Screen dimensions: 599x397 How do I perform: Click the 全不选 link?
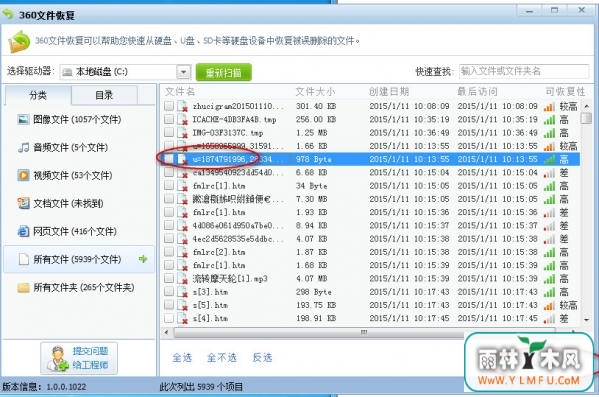[x=222, y=358]
